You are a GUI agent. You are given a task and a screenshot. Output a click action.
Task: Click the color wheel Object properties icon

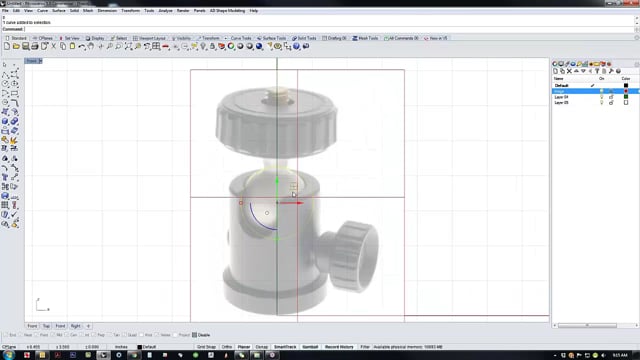[x=231, y=47]
